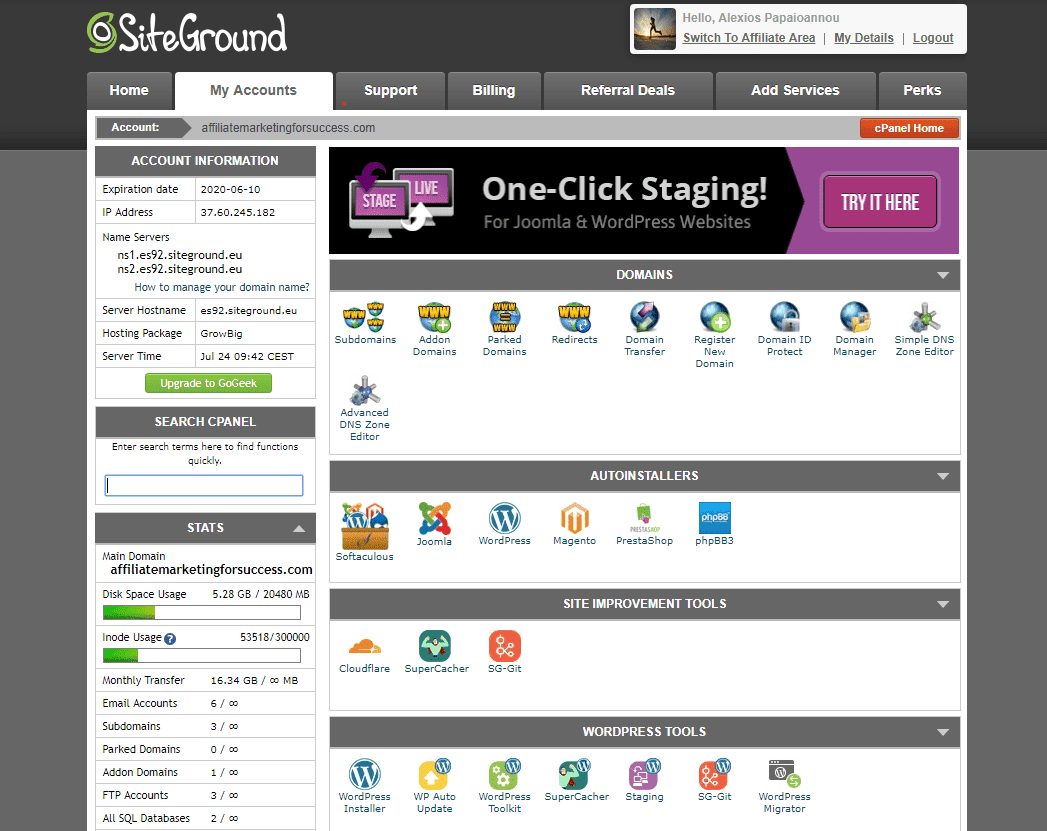
Task: Launch the Magento autoinstaller
Action: point(574,525)
